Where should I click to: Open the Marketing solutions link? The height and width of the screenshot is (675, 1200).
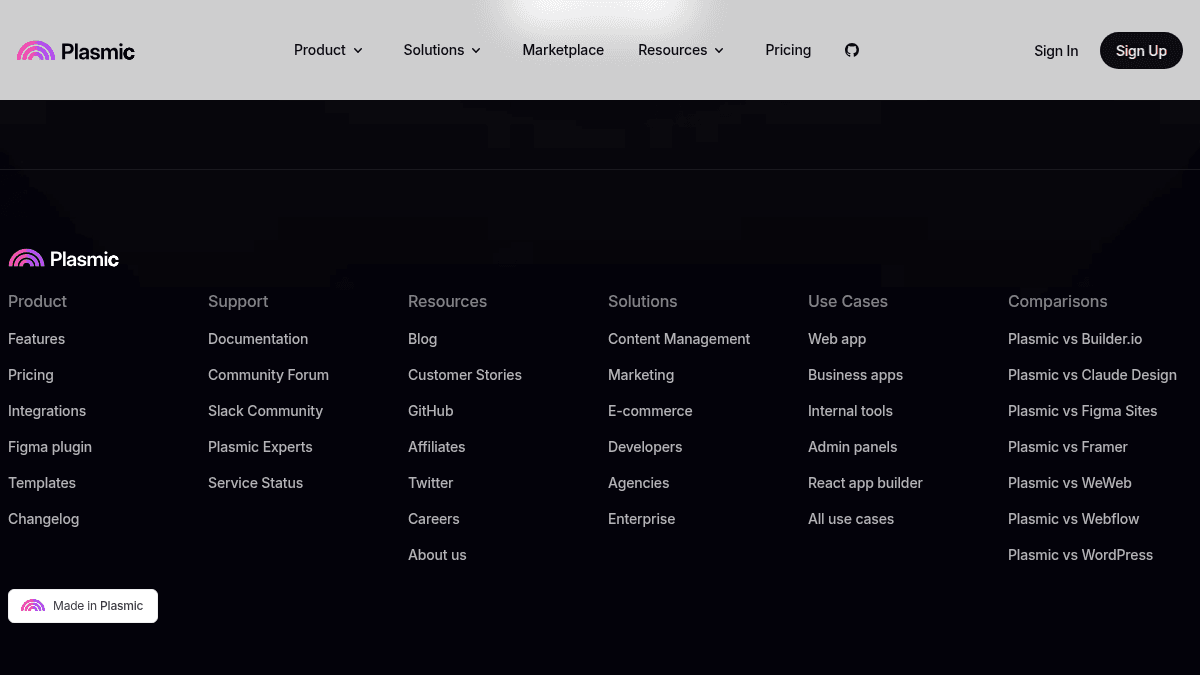pyautogui.click(x=641, y=375)
